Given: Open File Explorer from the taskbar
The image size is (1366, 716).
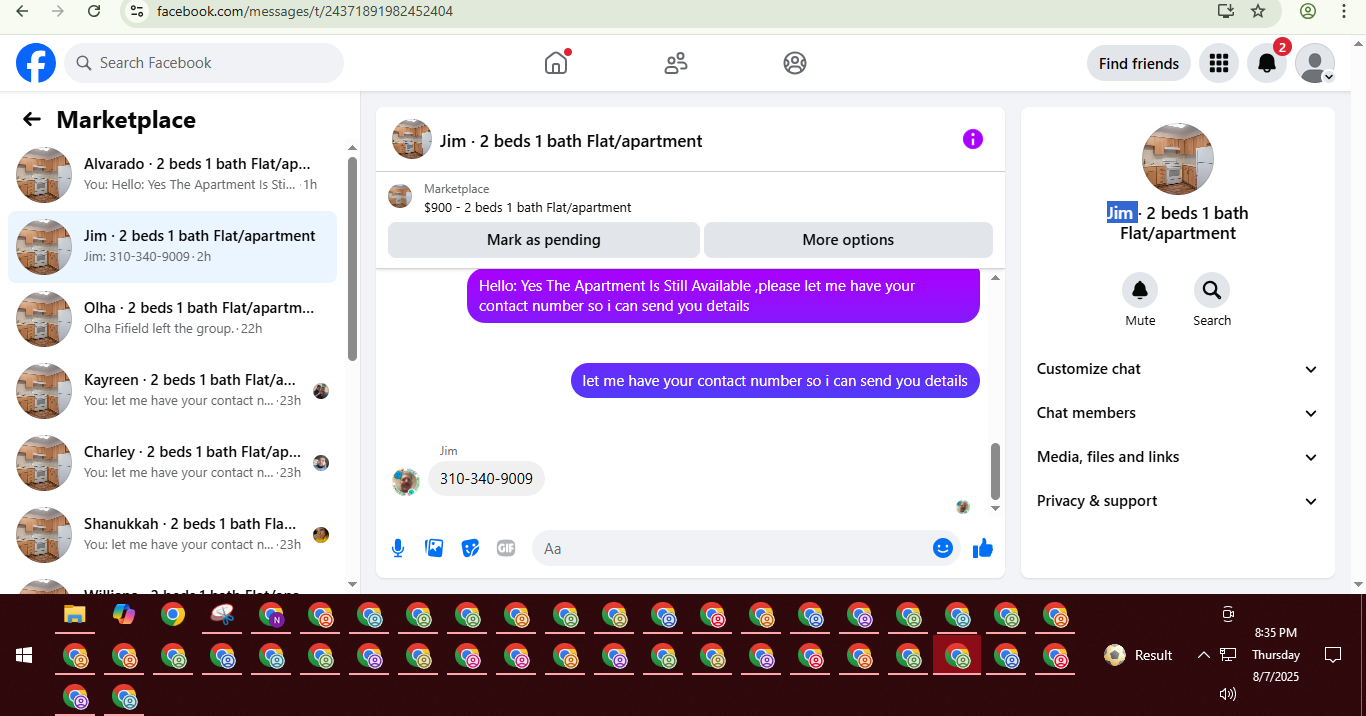Looking at the screenshot, I should pos(75,614).
